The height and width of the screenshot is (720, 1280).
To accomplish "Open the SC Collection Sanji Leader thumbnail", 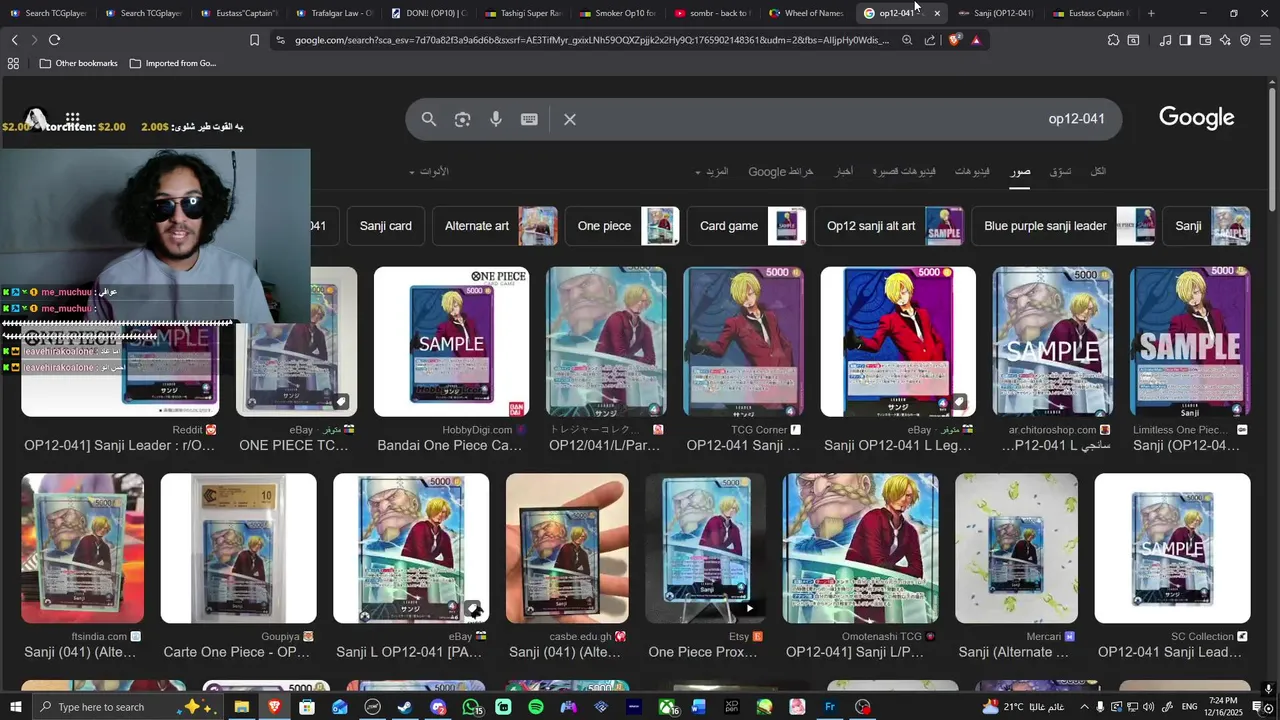I will [x=1172, y=548].
